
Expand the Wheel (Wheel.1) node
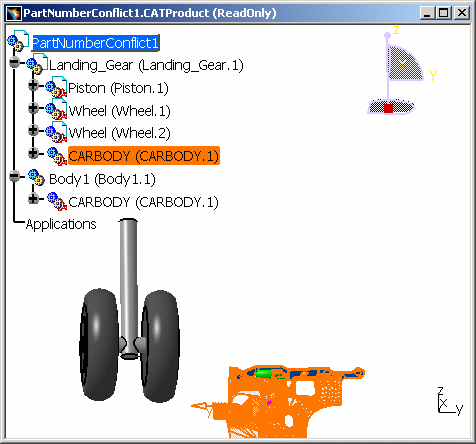[x=33, y=108]
